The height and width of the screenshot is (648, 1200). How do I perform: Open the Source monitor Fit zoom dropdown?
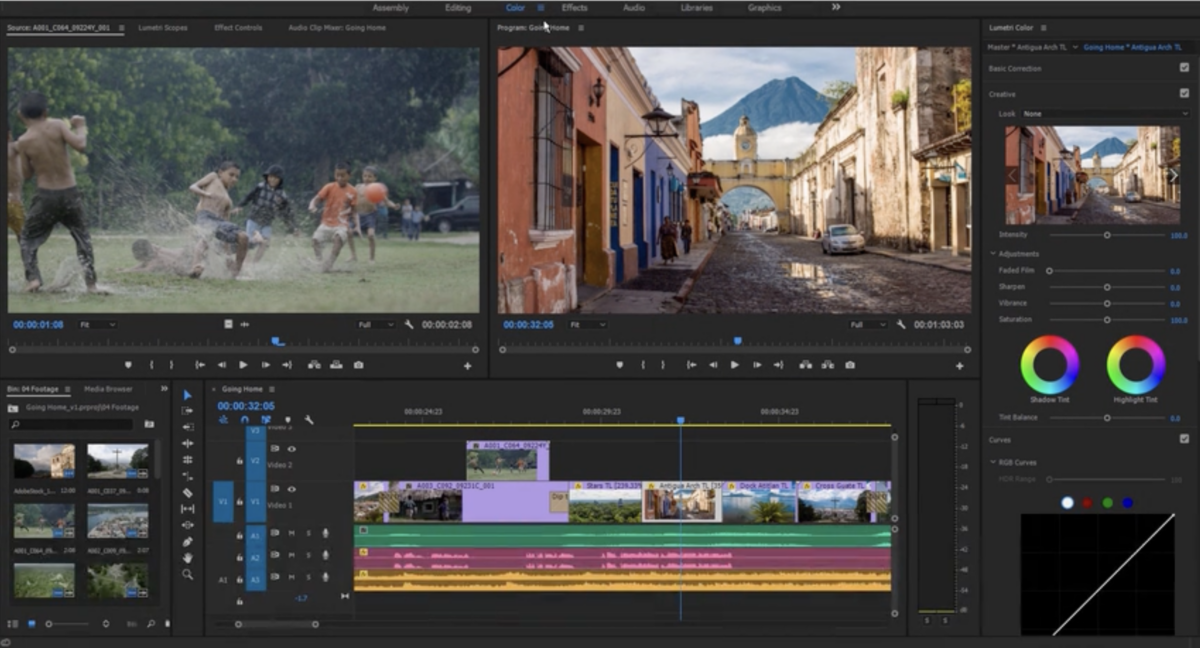[x=97, y=325]
